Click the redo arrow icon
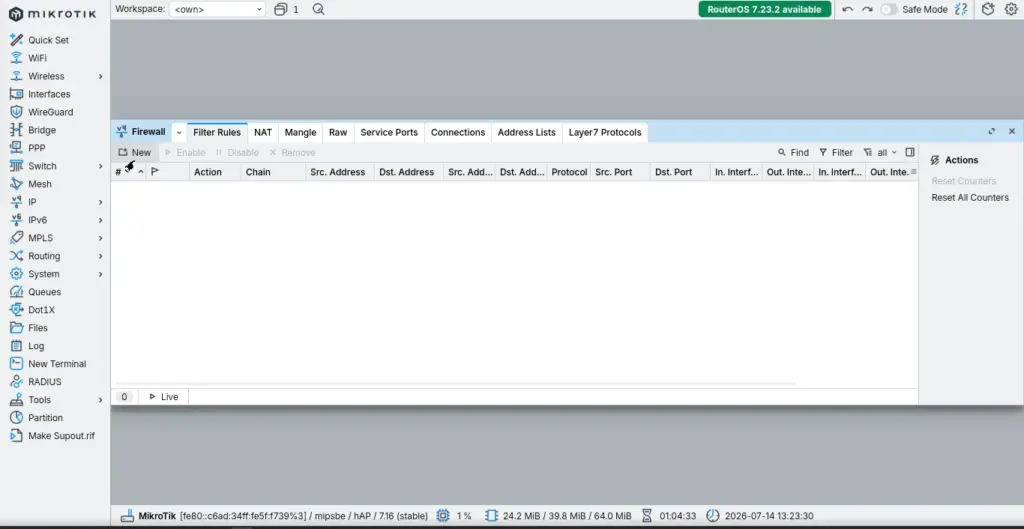Viewport: 1024px width, 529px height. tap(867, 9)
